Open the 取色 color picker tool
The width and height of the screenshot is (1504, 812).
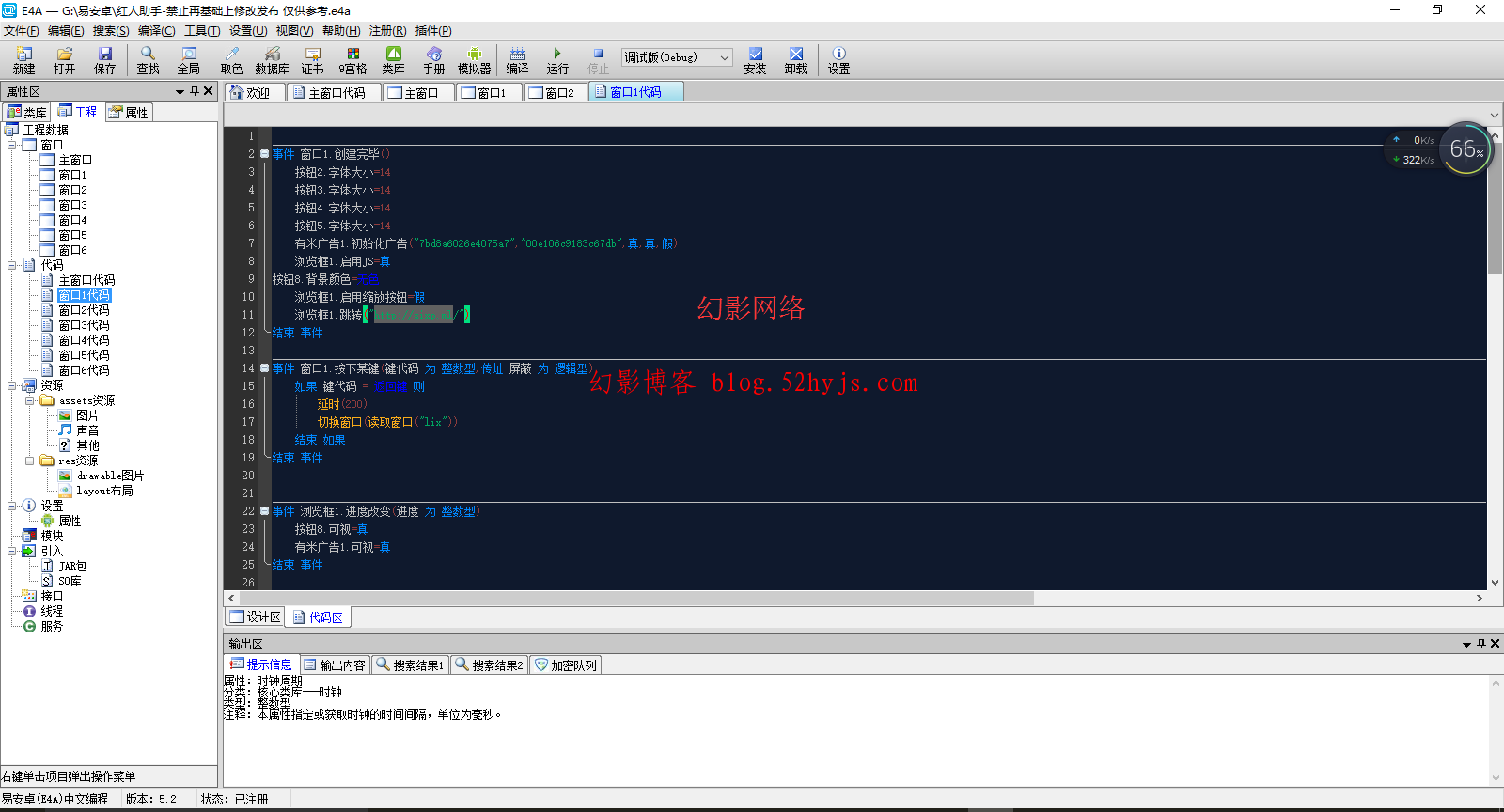231,60
